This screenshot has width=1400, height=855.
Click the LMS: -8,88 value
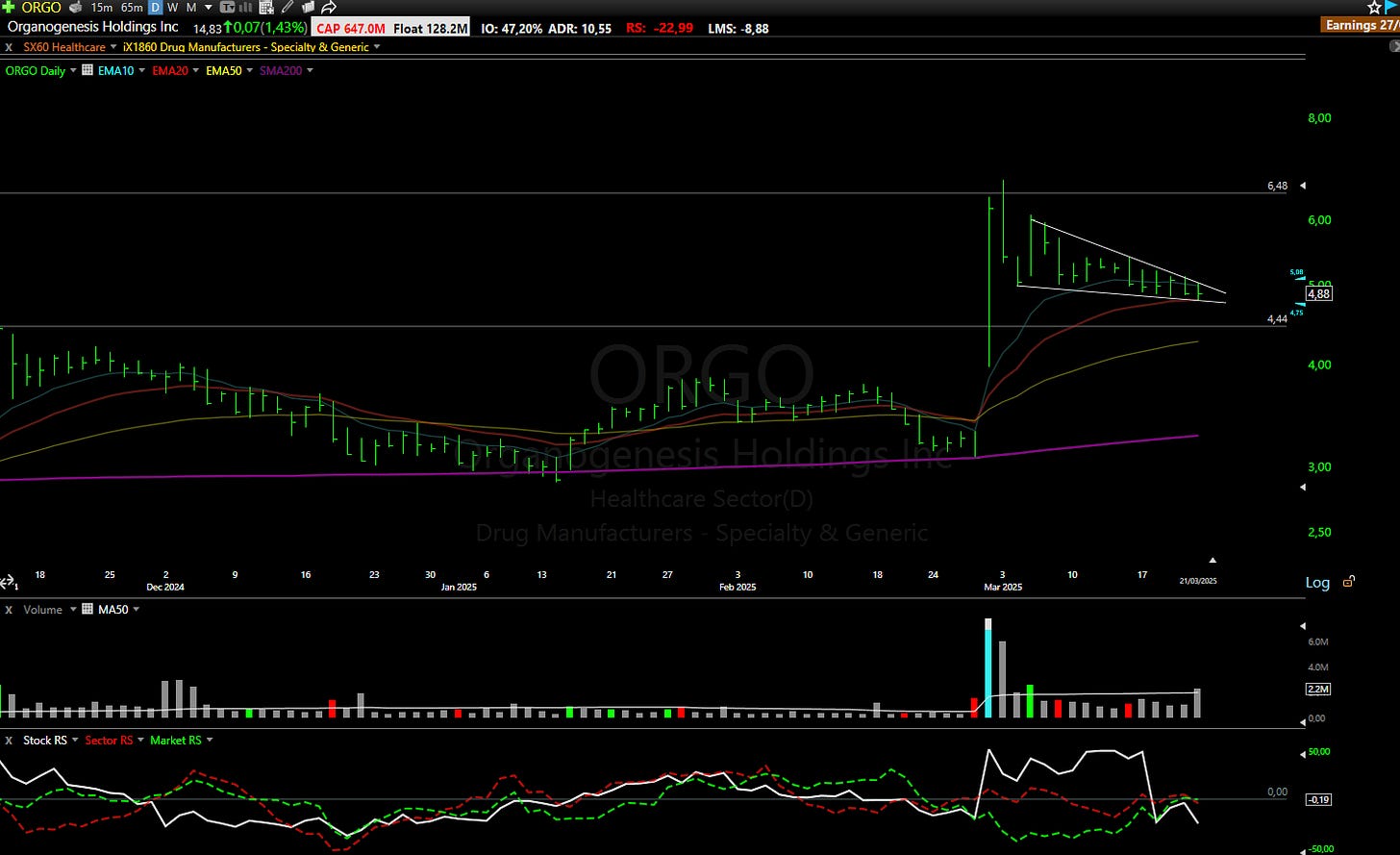coord(739,28)
